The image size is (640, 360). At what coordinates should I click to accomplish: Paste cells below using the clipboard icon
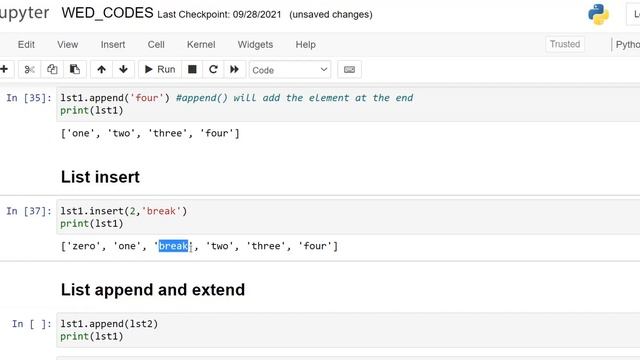75,69
